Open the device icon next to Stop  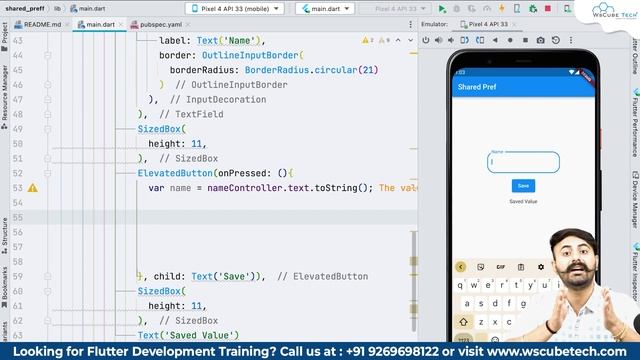[x=567, y=9]
